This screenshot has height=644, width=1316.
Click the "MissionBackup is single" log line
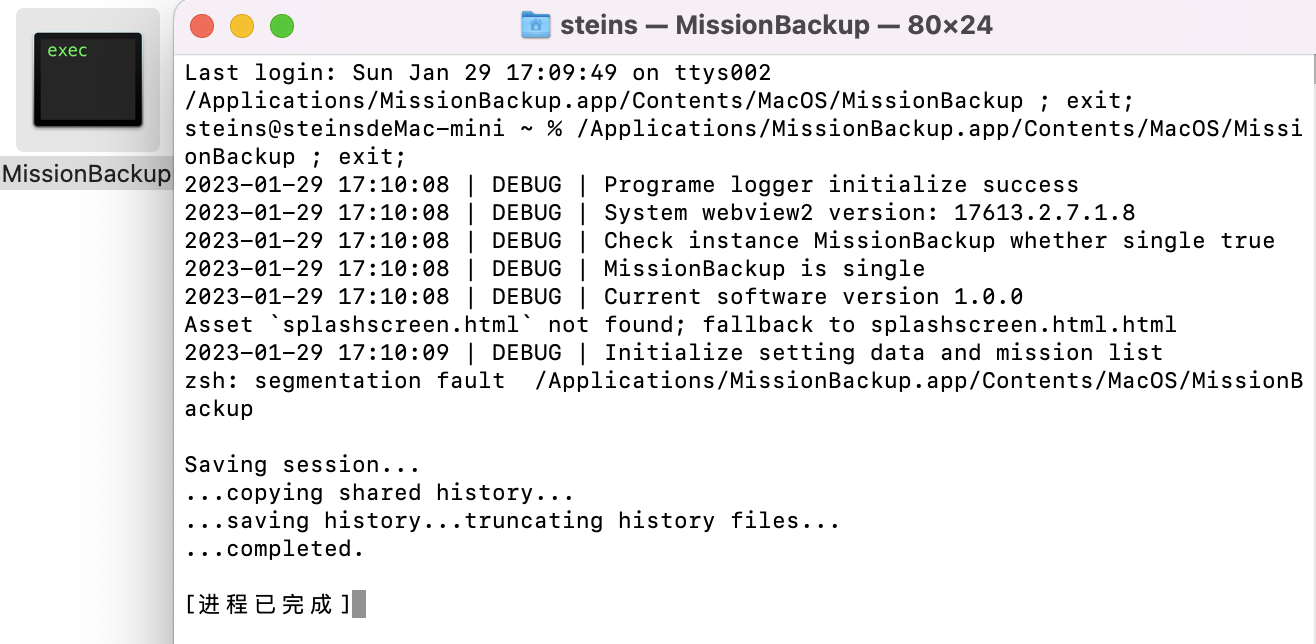point(555,269)
